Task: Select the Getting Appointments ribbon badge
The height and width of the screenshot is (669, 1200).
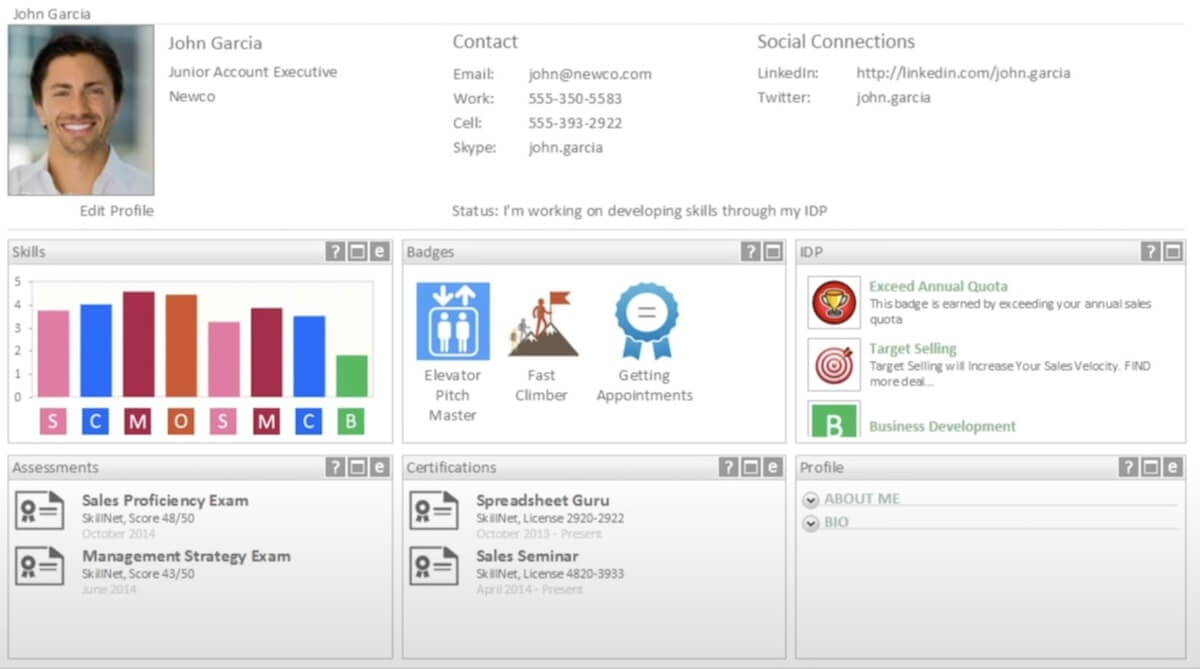Action: tap(646, 320)
